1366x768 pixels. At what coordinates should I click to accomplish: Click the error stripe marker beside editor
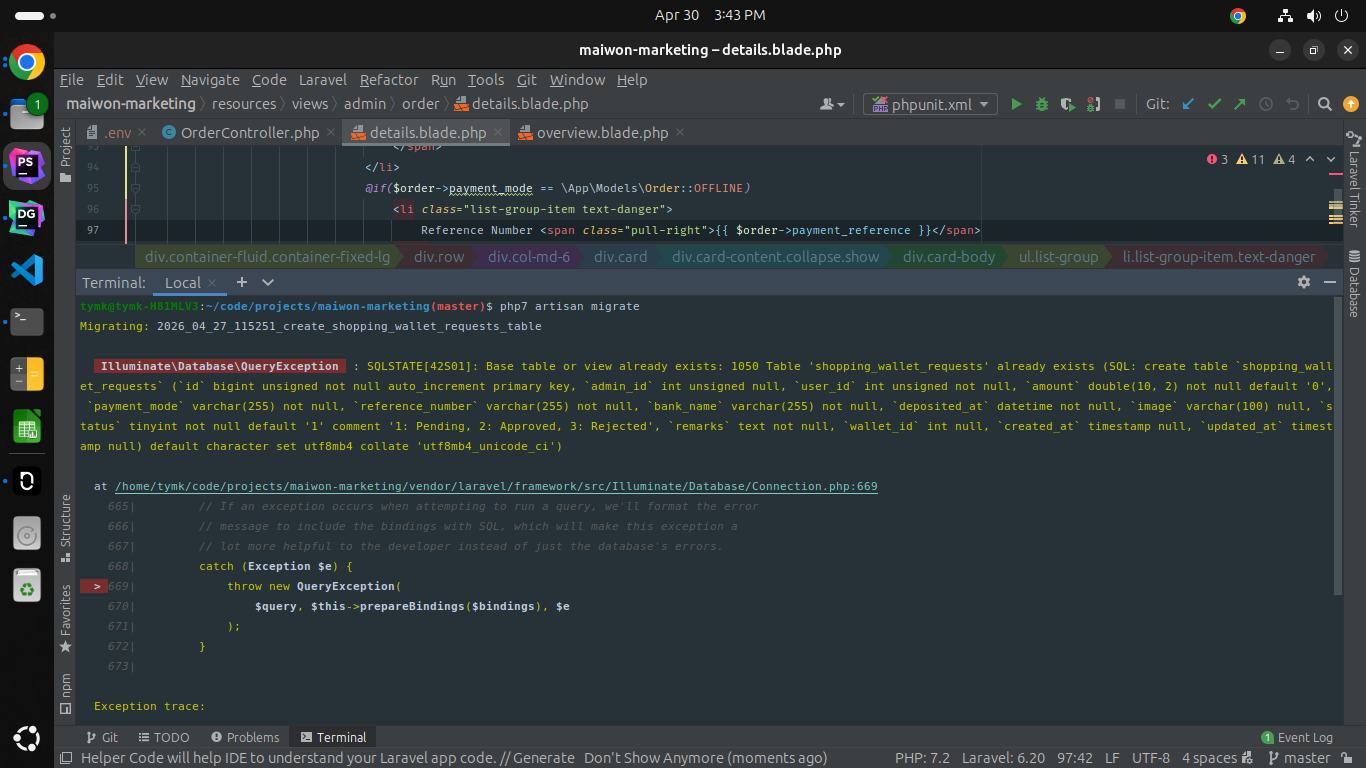coord(1335,173)
